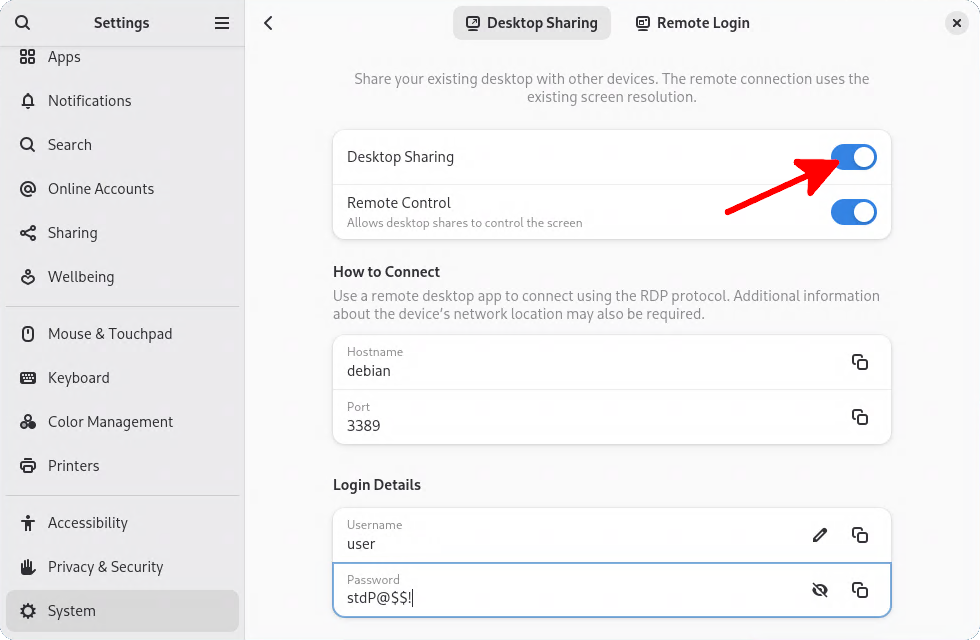The width and height of the screenshot is (980, 640).
Task: Open the Settings hamburger menu
Action: click(x=222, y=23)
